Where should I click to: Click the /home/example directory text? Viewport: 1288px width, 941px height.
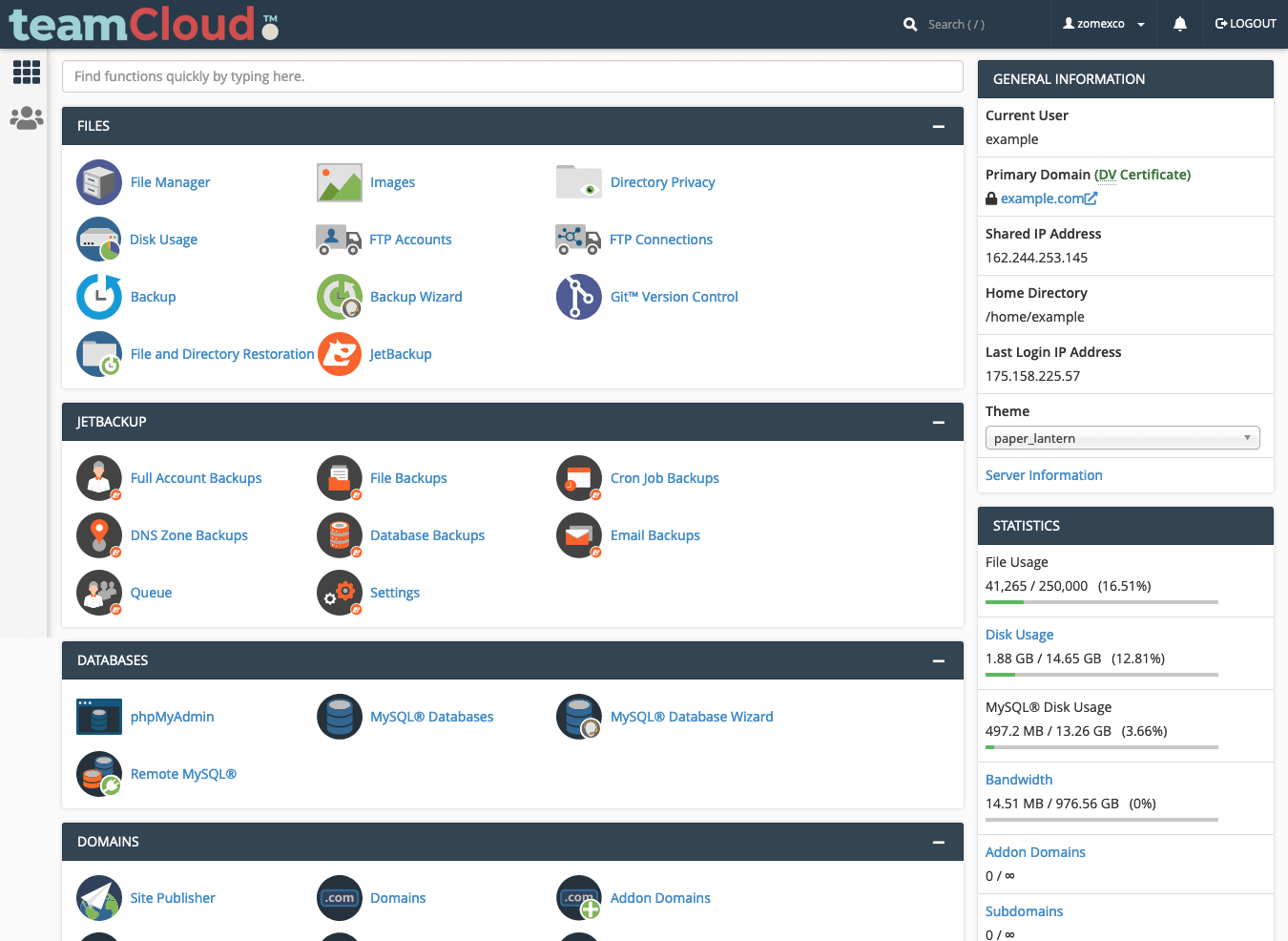pos(1034,317)
